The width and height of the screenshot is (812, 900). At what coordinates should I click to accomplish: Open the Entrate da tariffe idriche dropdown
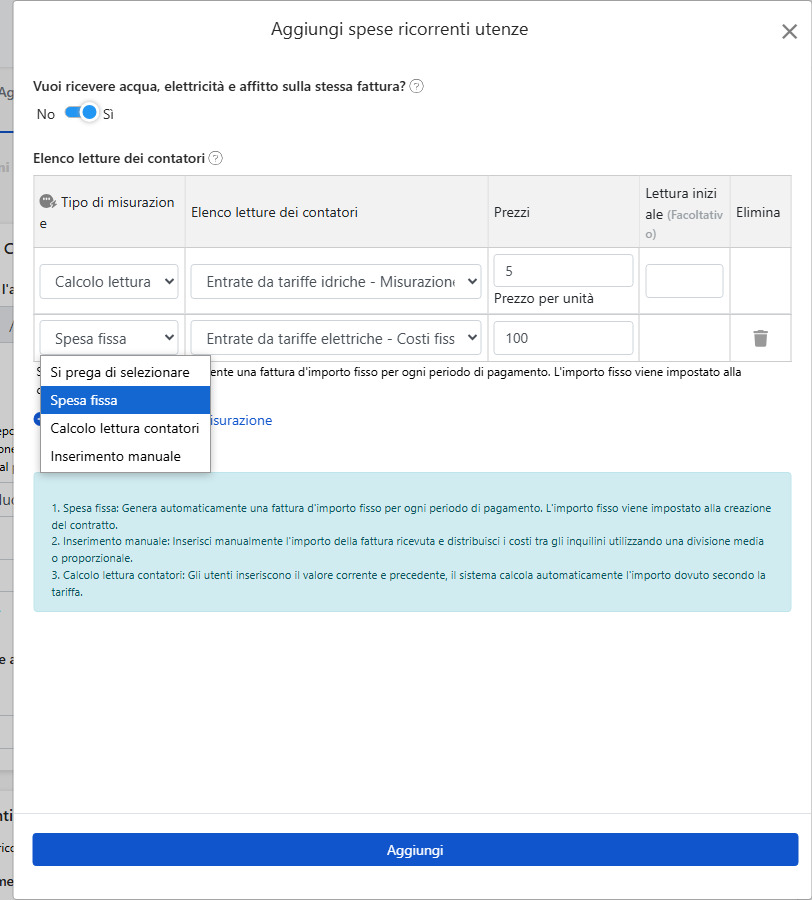click(x=336, y=281)
